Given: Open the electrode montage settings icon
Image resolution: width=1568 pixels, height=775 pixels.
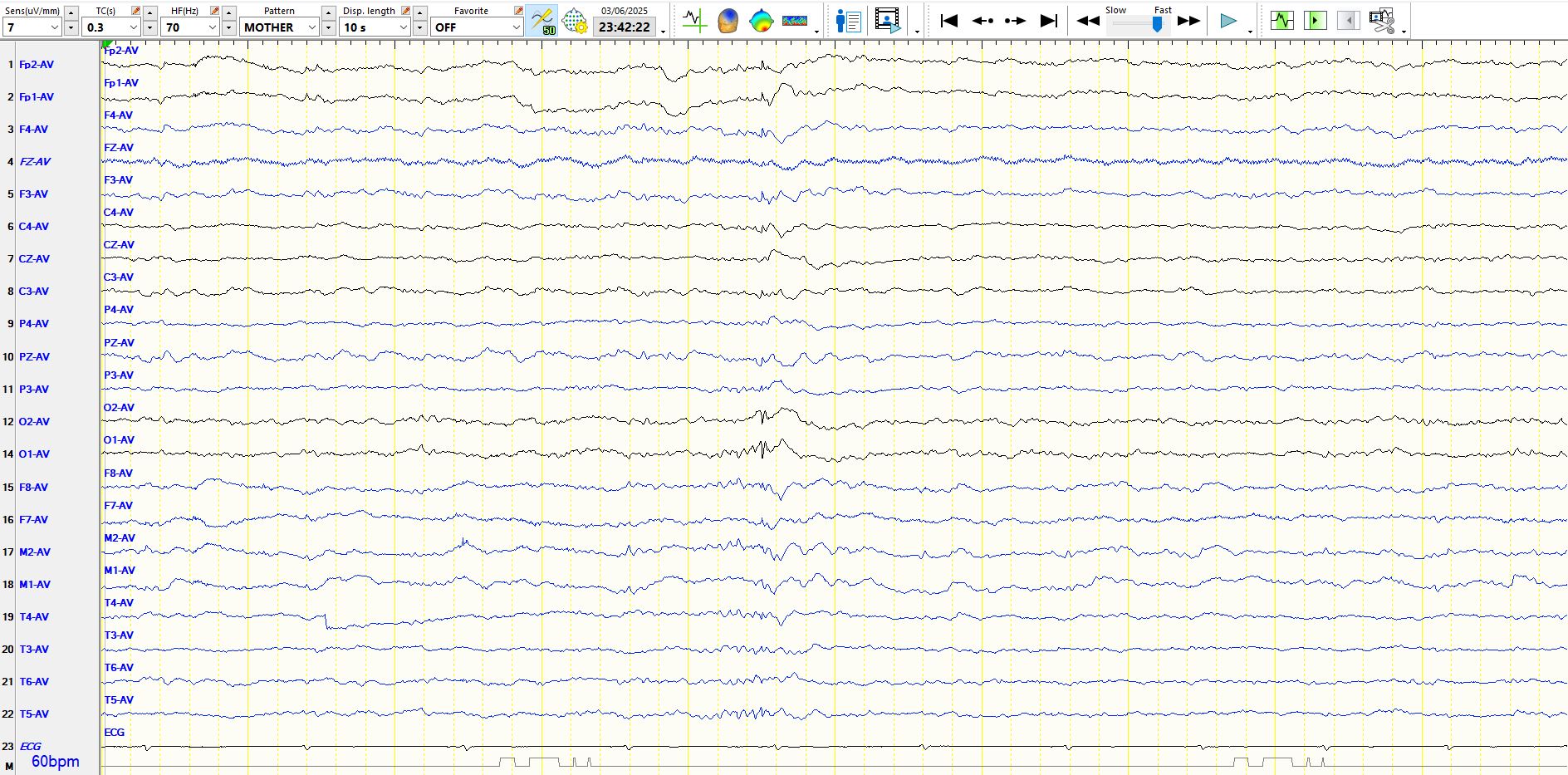Looking at the screenshot, I should click(x=575, y=21).
